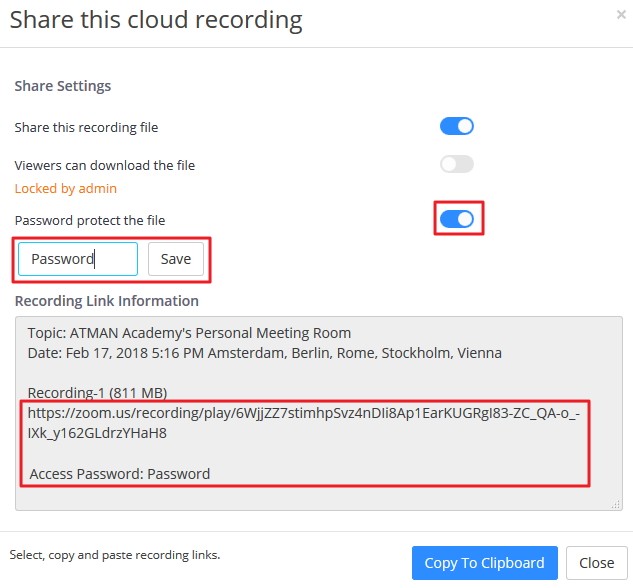Click the Topic line in recording info
This screenshot has width=633, height=588.
pyautogui.click(x=189, y=333)
